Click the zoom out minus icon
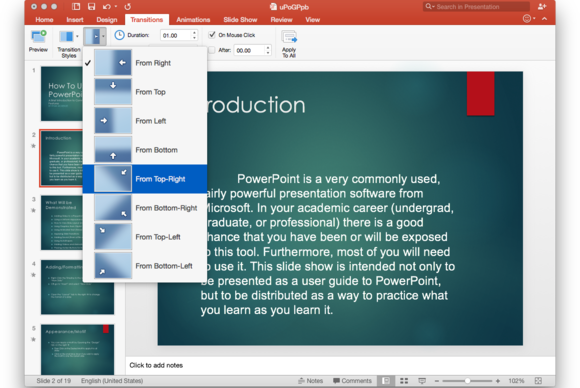 [x=436, y=381]
